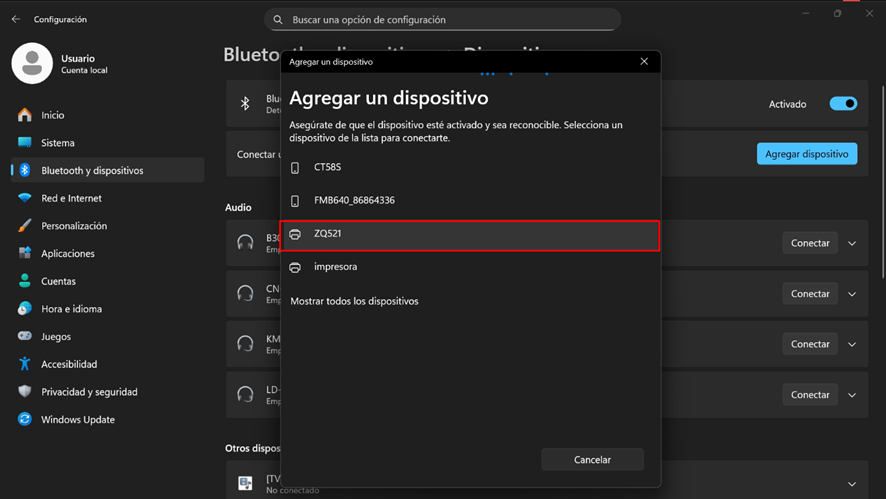Choose the CT58S device entry
This screenshot has height=499, width=886.
[x=470, y=167]
